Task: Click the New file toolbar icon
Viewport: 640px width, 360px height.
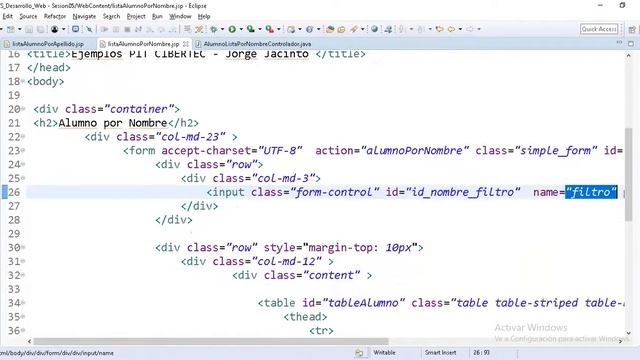Action: 11,29
